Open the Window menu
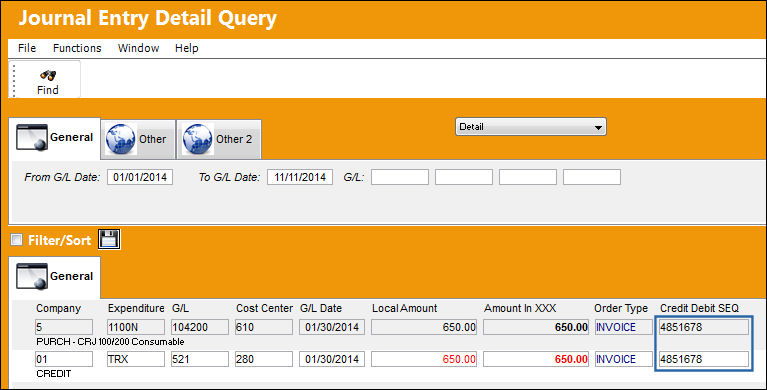Image resolution: width=767 pixels, height=390 pixels. (138, 48)
